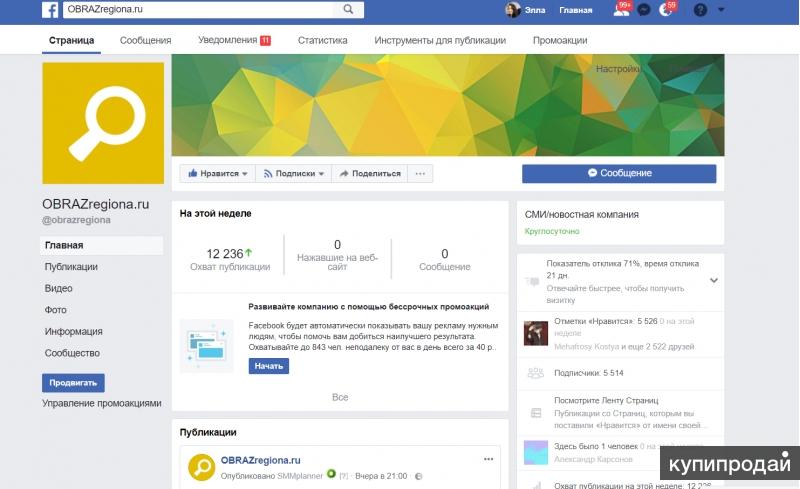This screenshot has height=489, width=800.
Task: Open the post options ellipsis
Action: coord(488,459)
